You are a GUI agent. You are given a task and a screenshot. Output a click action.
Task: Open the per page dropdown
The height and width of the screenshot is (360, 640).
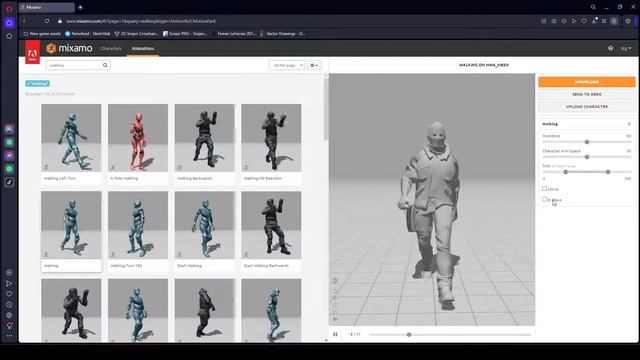[287, 65]
